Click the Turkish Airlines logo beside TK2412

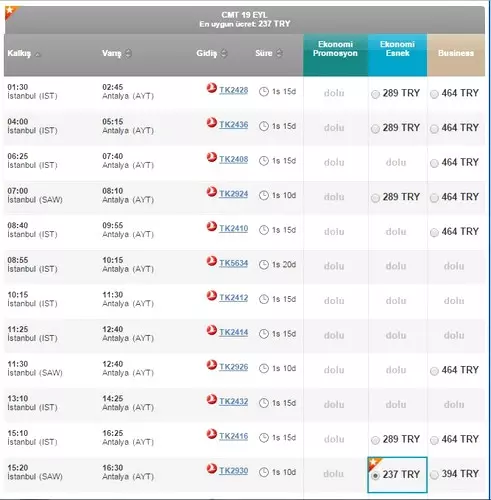click(x=212, y=296)
